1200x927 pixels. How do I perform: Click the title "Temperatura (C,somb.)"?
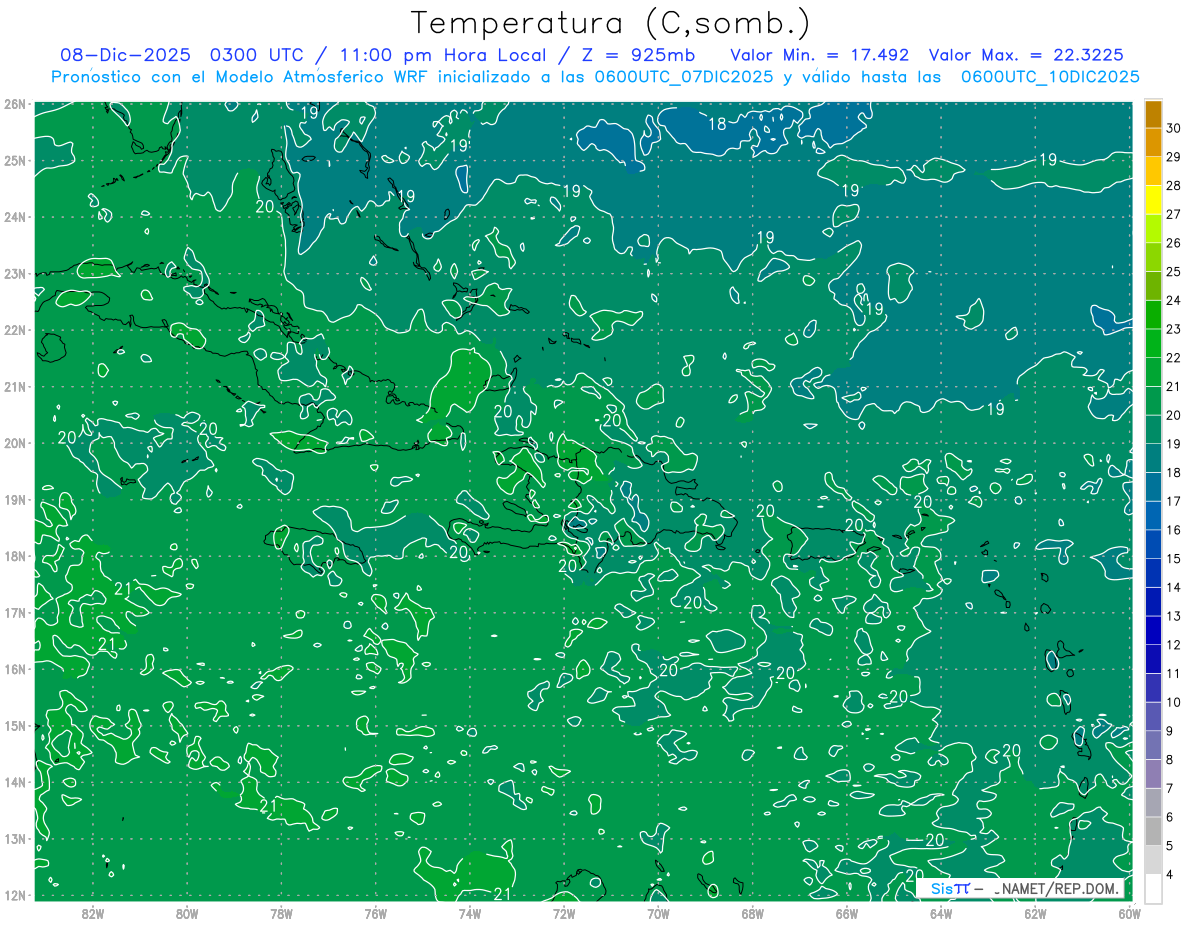click(x=610, y=22)
